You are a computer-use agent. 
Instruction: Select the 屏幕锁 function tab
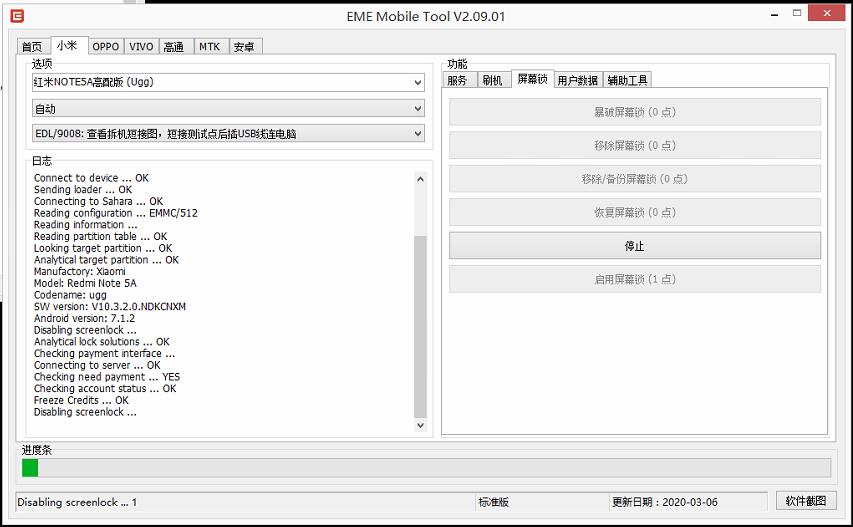[532, 79]
